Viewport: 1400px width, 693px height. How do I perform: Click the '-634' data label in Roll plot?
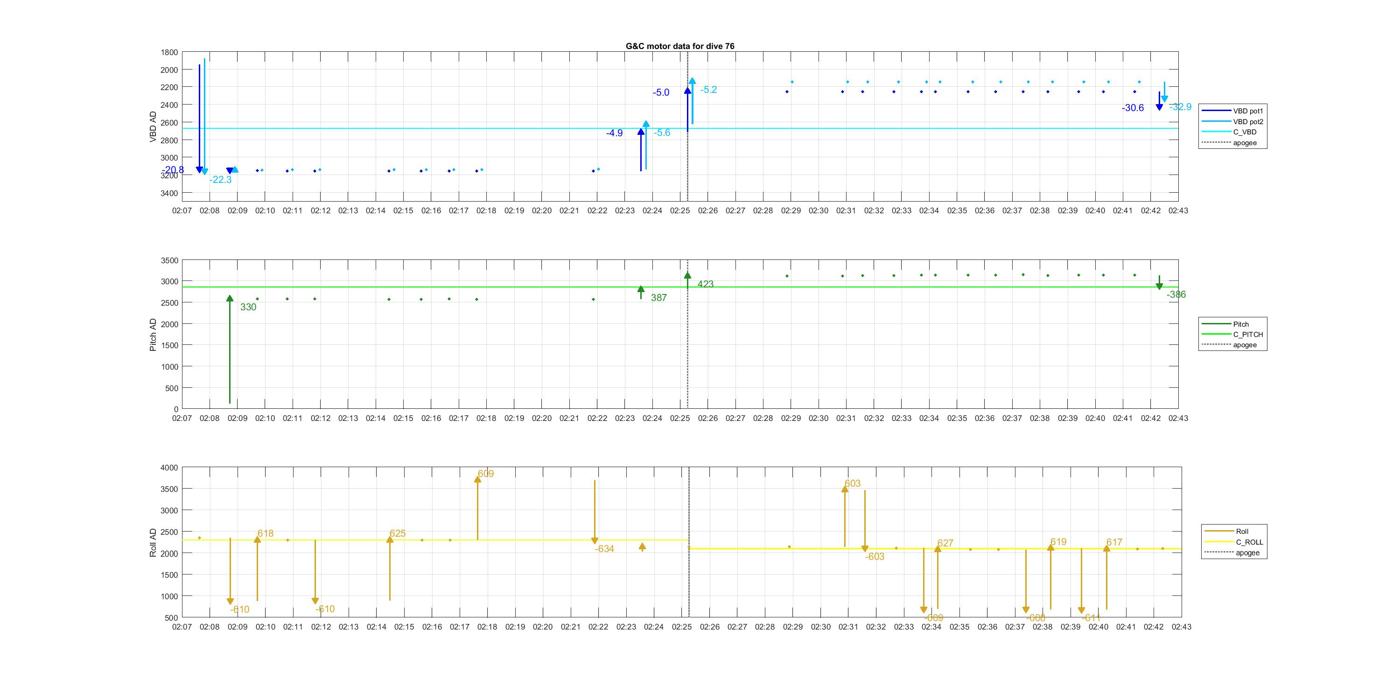point(604,549)
